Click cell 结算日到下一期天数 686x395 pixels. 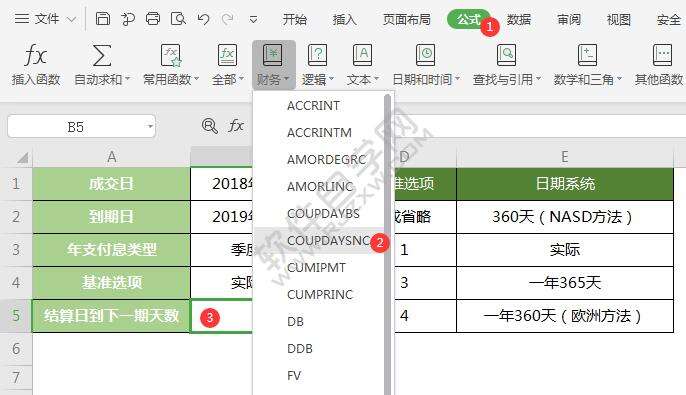[x=112, y=315]
